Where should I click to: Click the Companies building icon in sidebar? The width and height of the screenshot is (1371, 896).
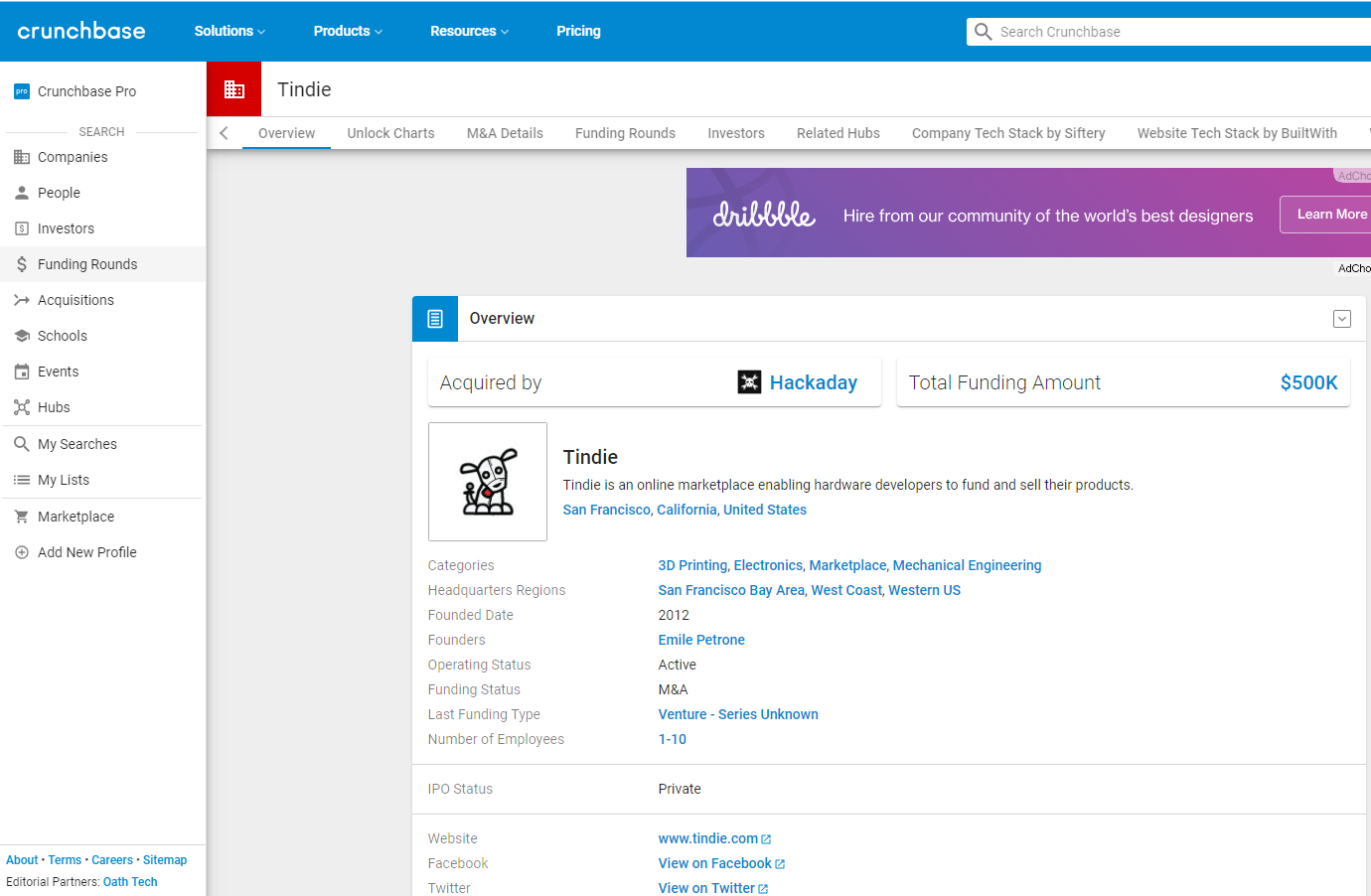point(22,157)
